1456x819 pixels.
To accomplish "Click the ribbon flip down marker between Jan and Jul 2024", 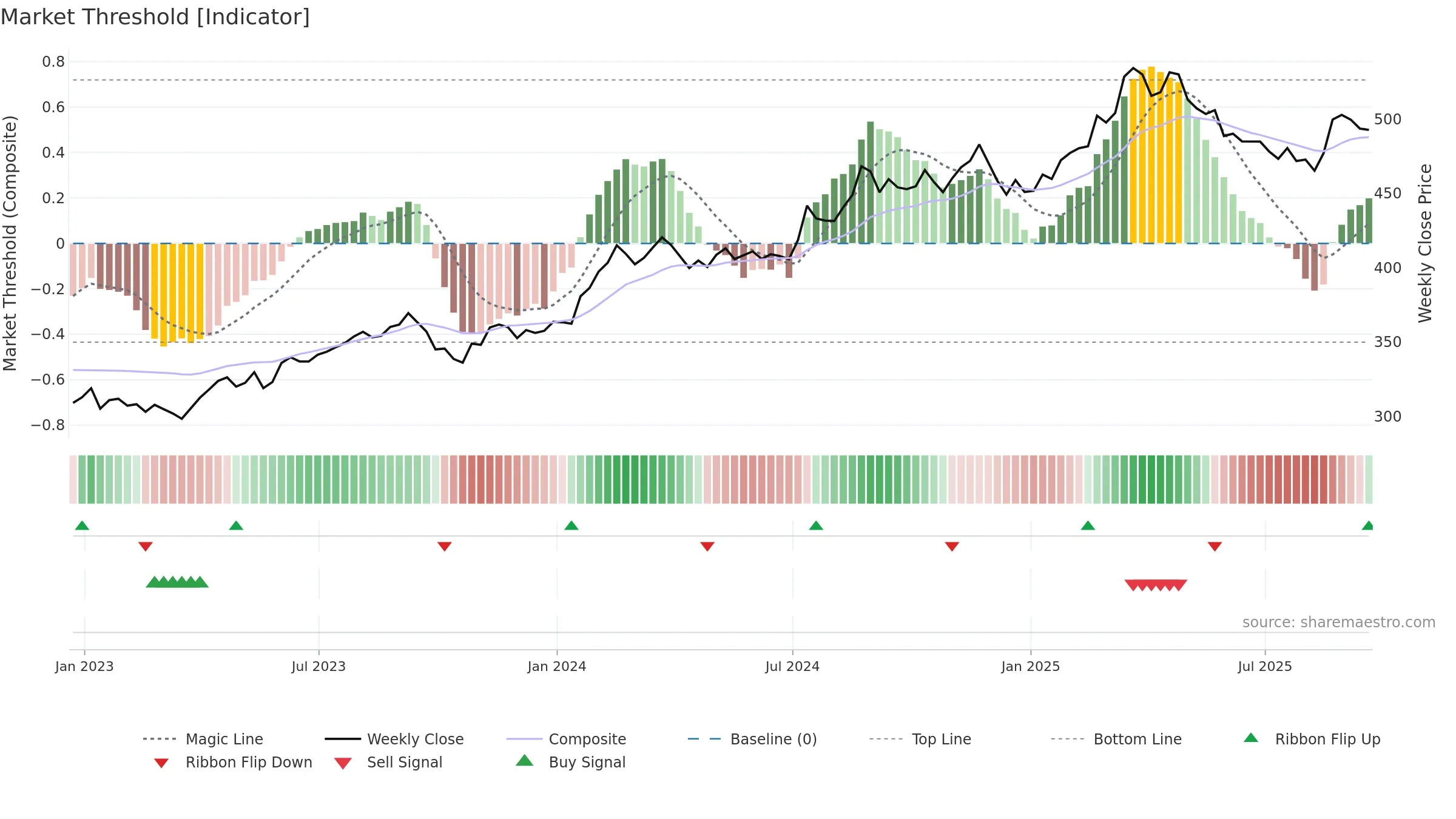I will point(707,547).
